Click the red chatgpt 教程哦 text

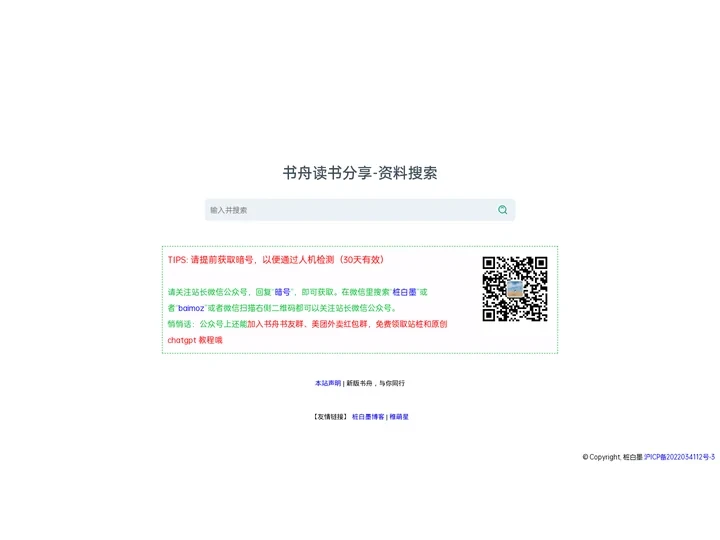pyautogui.click(x=195, y=340)
